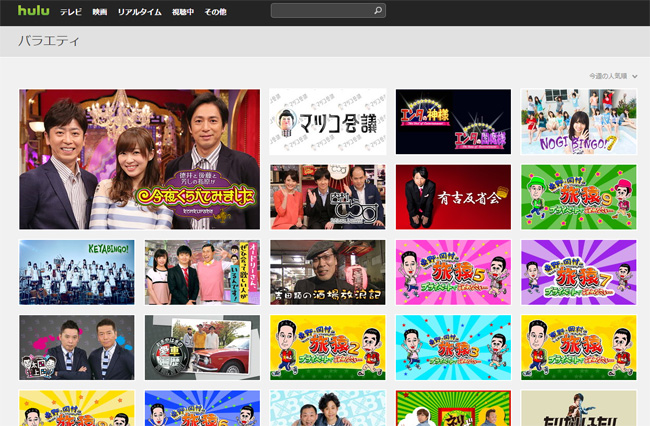Open the 旅猿3 show thumbnail
This screenshot has height=426, width=650.
click(453, 347)
